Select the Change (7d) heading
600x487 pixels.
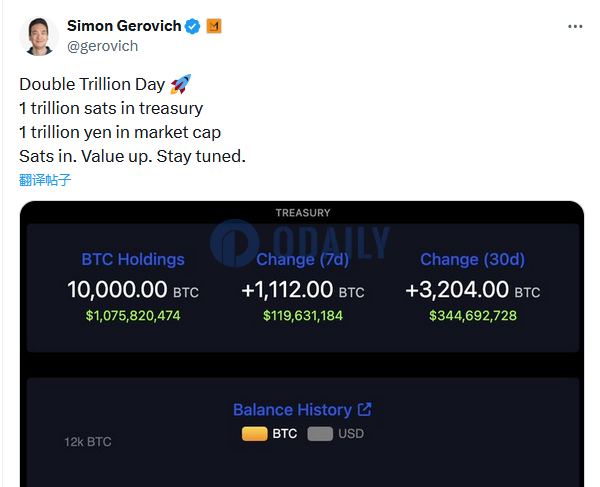click(x=303, y=259)
